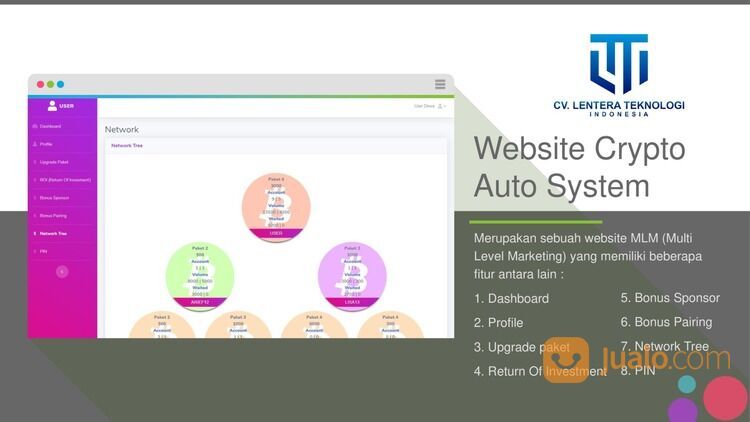Screen dimensions: 750x422
Task: Click the USER avatar icon in sidebar header
Action: (x=52, y=105)
